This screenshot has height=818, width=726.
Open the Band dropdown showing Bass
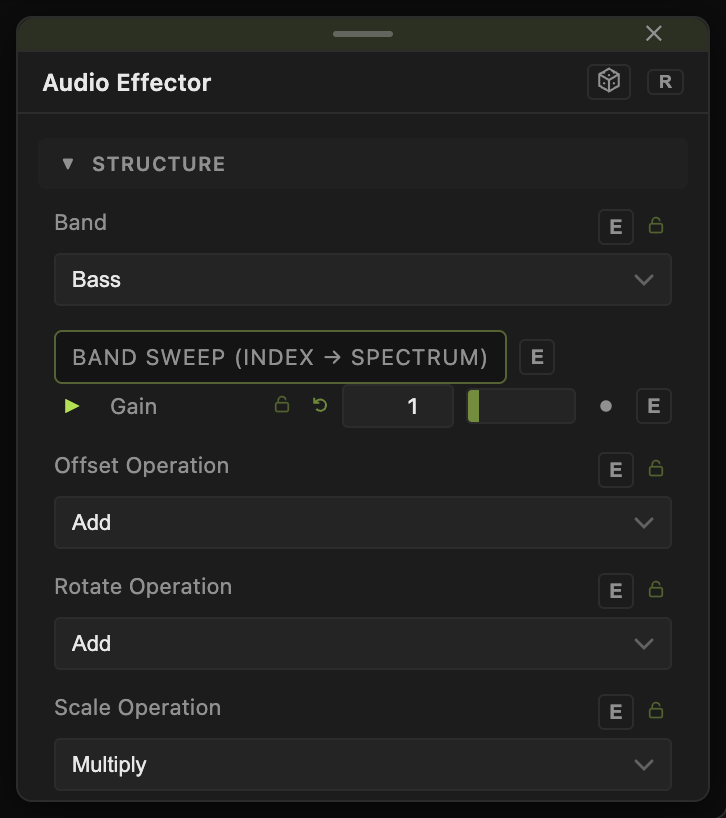click(x=362, y=280)
